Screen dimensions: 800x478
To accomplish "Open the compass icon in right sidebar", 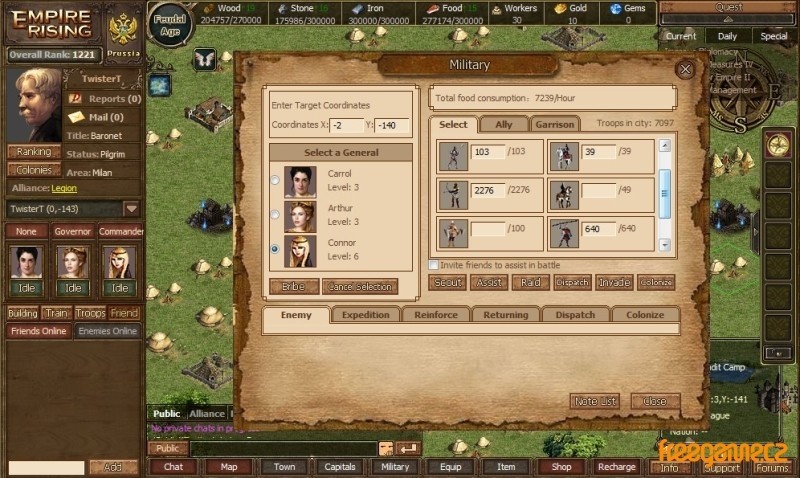I will pyautogui.click(x=778, y=145).
